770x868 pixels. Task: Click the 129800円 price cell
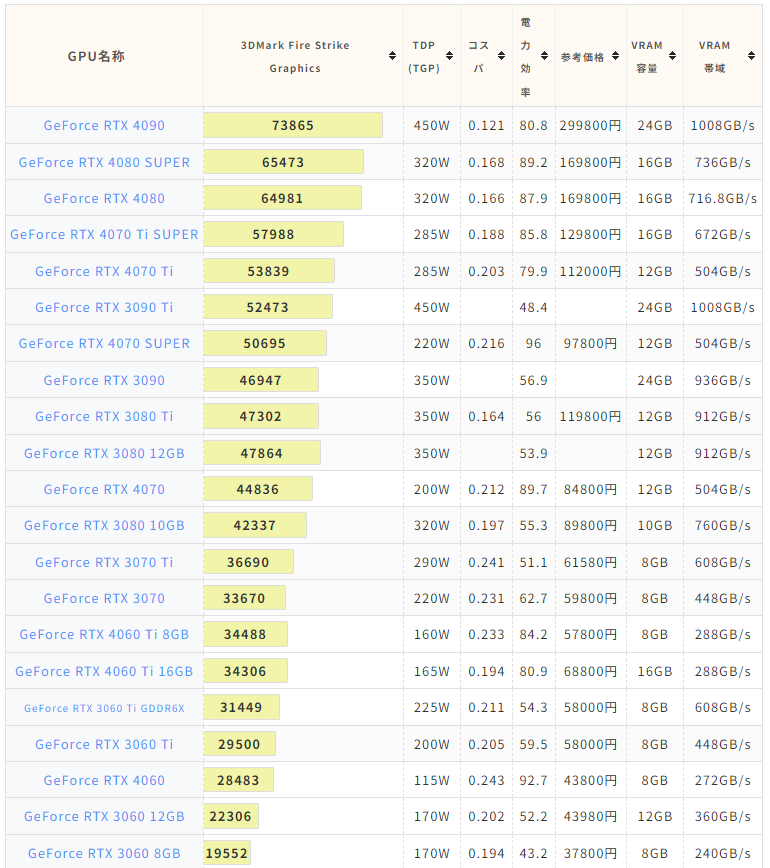point(590,235)
